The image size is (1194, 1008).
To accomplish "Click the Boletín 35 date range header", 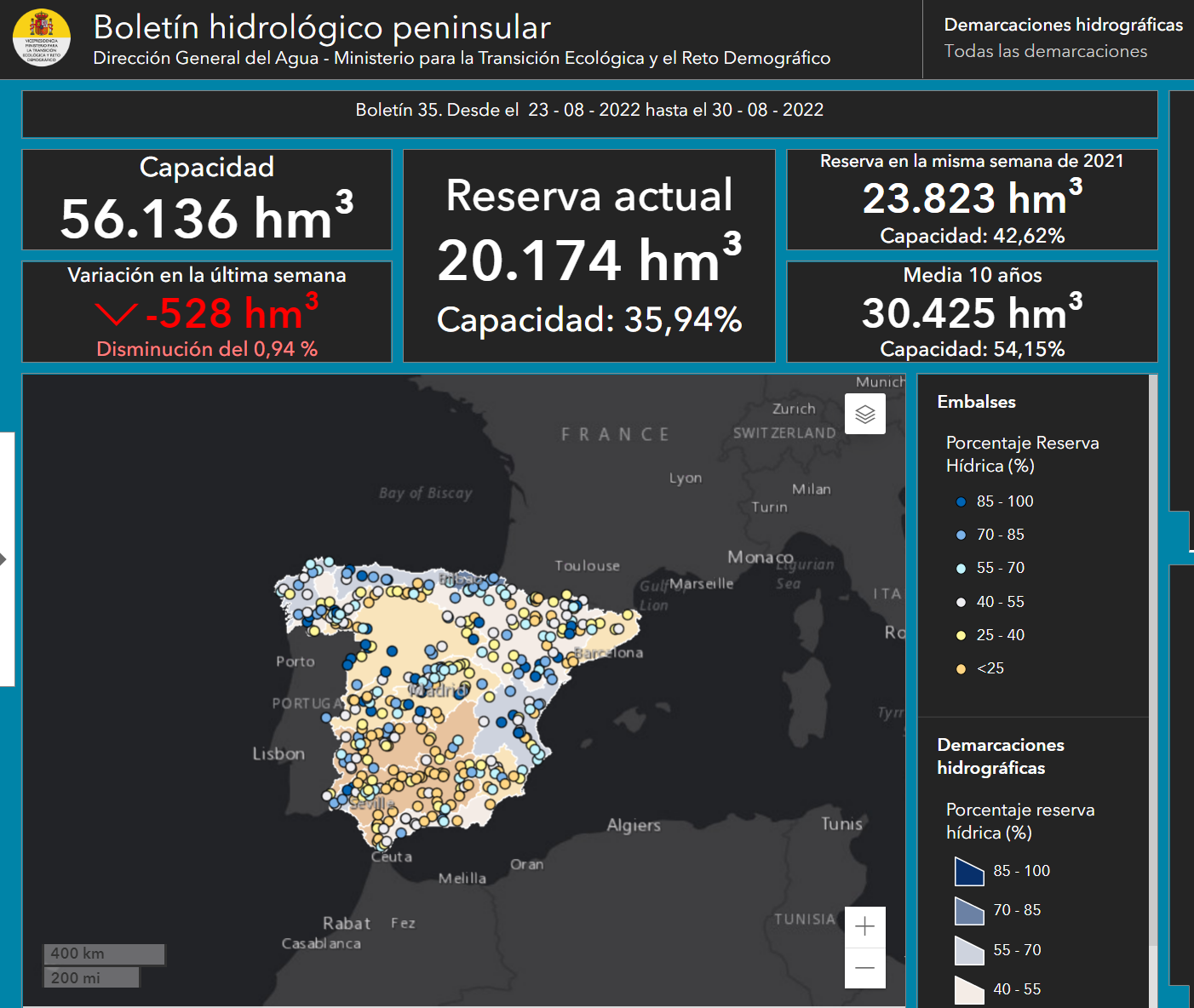I will (589, 111).
